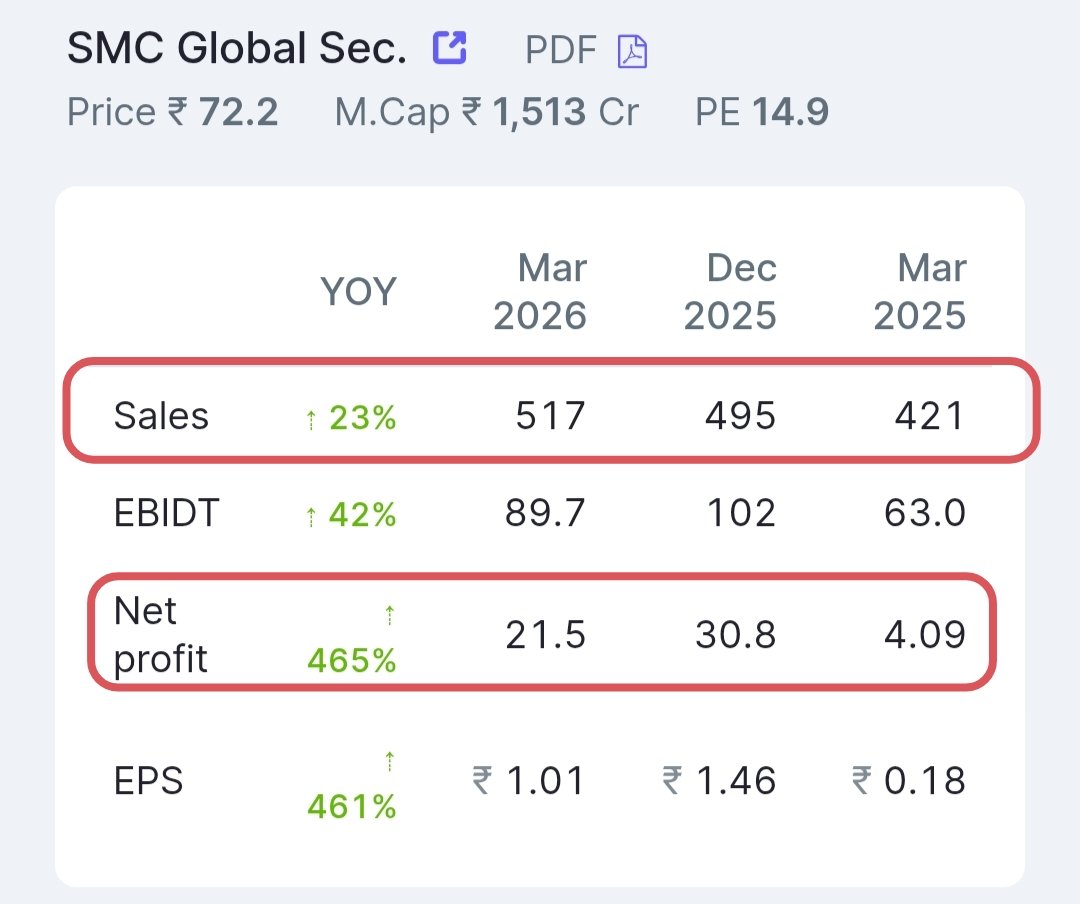Screen dimensions: 1080x904
Task: Select the Dec 2025 column header
Action: [x=730, y=291]
